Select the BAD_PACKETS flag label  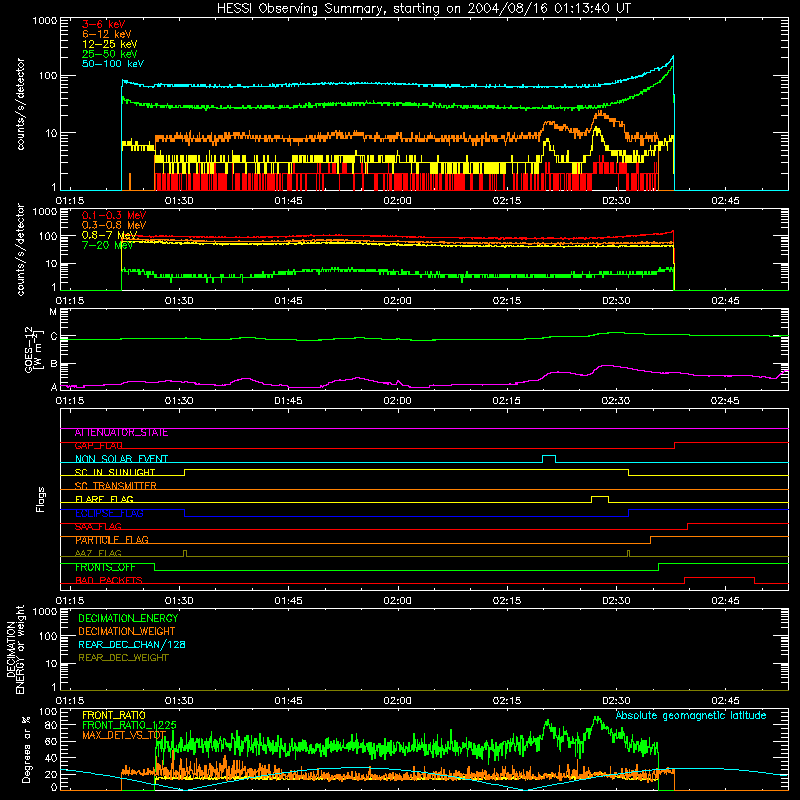[108, 580]
